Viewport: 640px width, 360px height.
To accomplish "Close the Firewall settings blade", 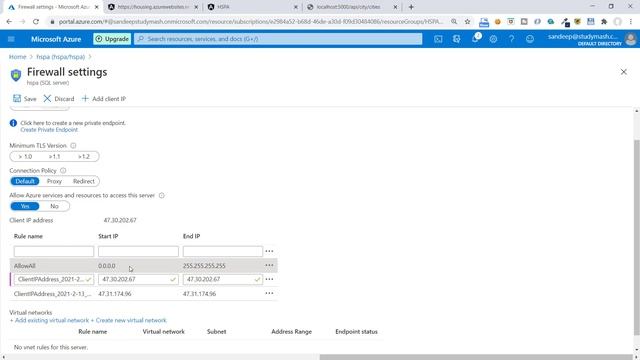I will (x=624, y=72).
